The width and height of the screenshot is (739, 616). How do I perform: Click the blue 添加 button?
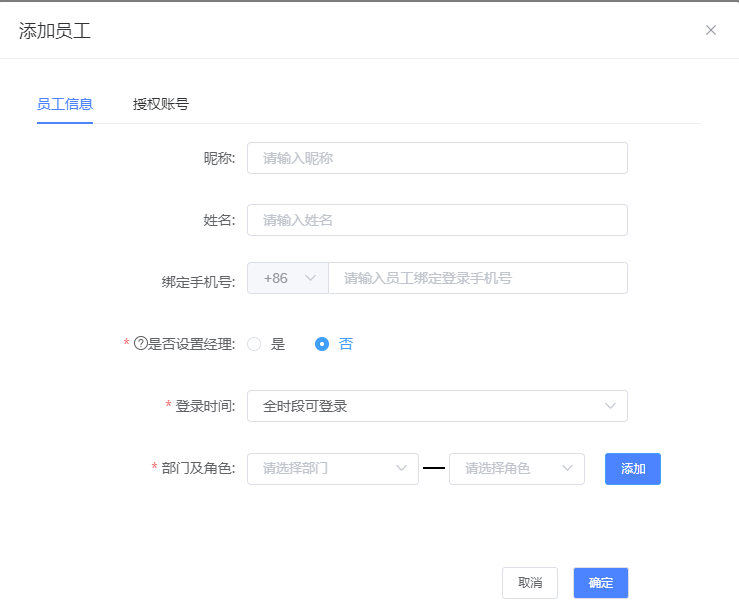coord(633,469)
